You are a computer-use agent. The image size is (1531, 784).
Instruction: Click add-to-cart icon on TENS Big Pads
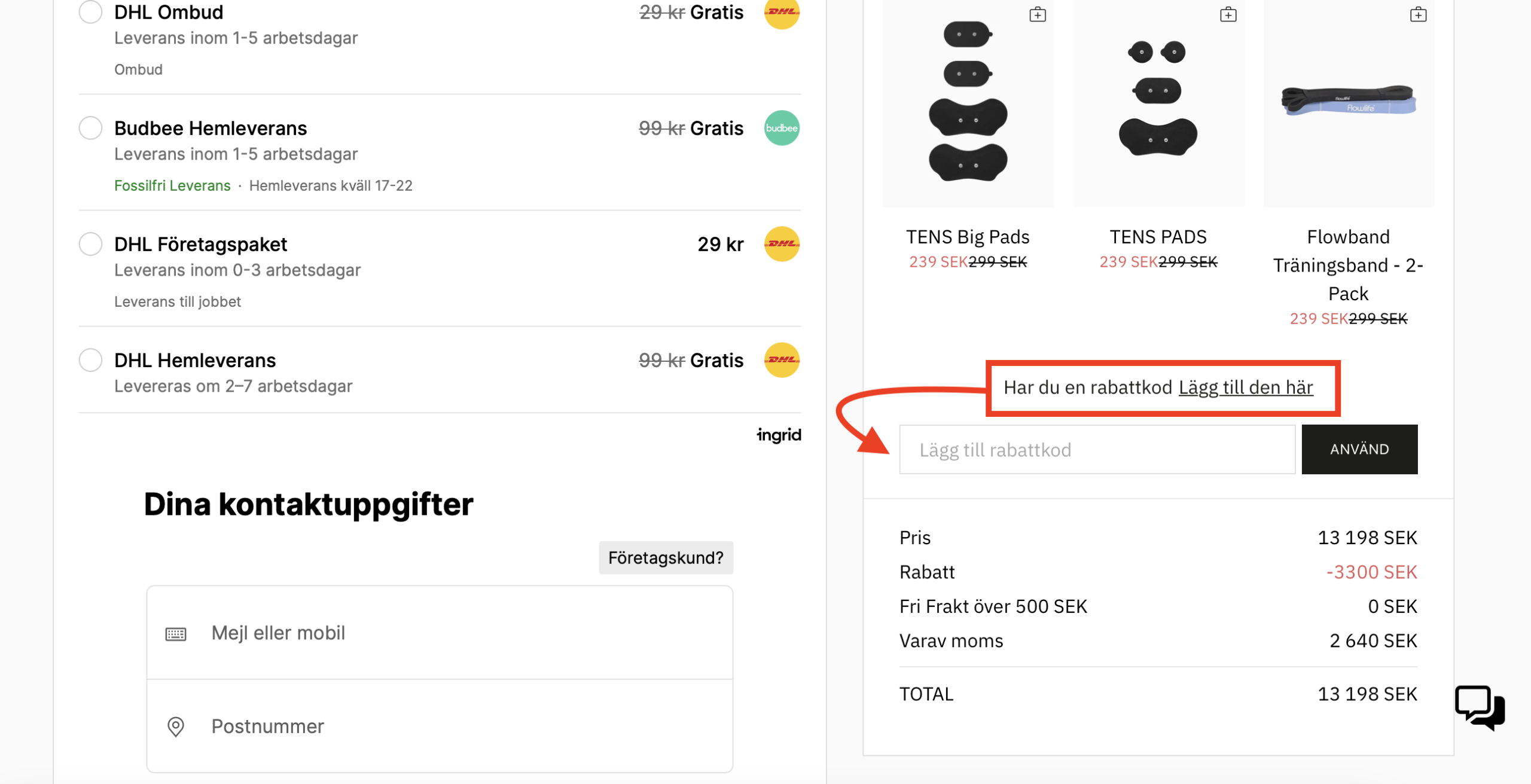pyautogui.click(x=1037, y=14)
